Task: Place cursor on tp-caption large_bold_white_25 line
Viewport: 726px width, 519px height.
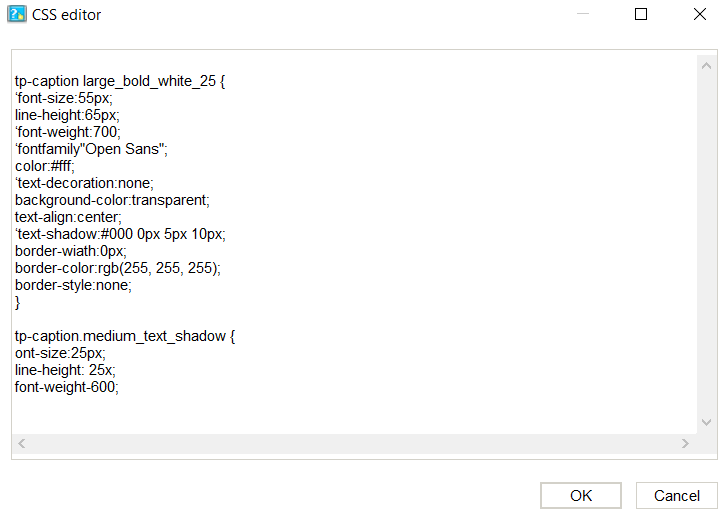Action: [120, 81]
